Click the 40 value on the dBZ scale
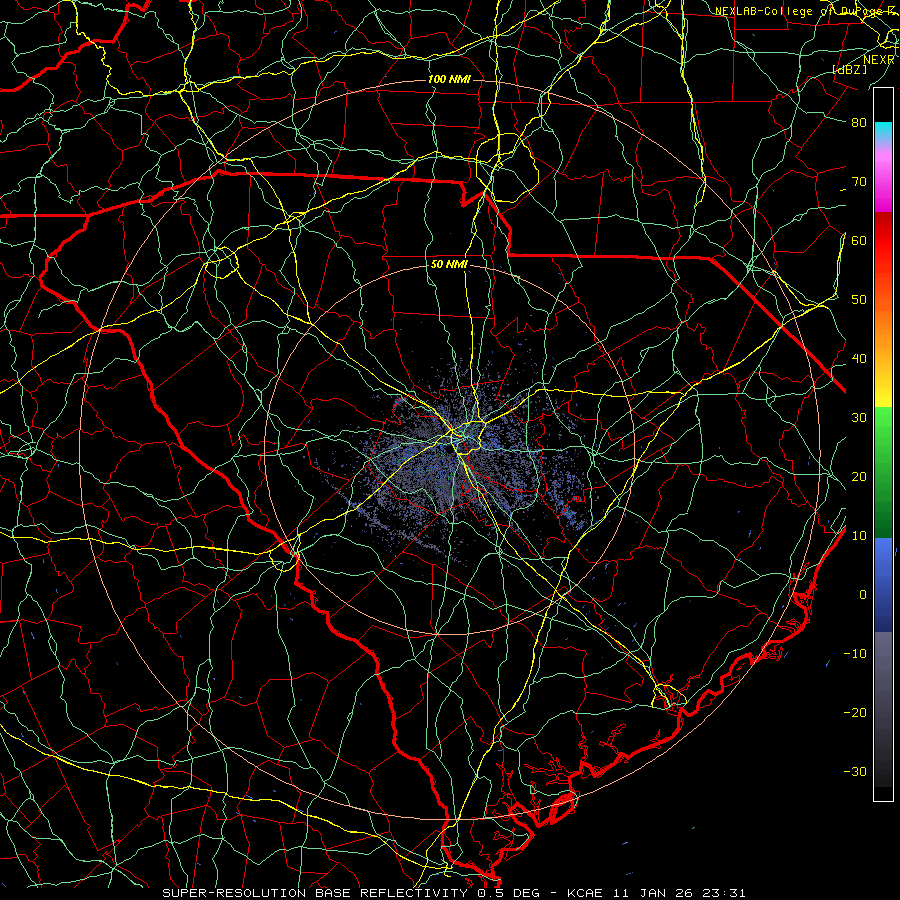The height and width of the screenshot is (900, 900). [x=859, y=359]
